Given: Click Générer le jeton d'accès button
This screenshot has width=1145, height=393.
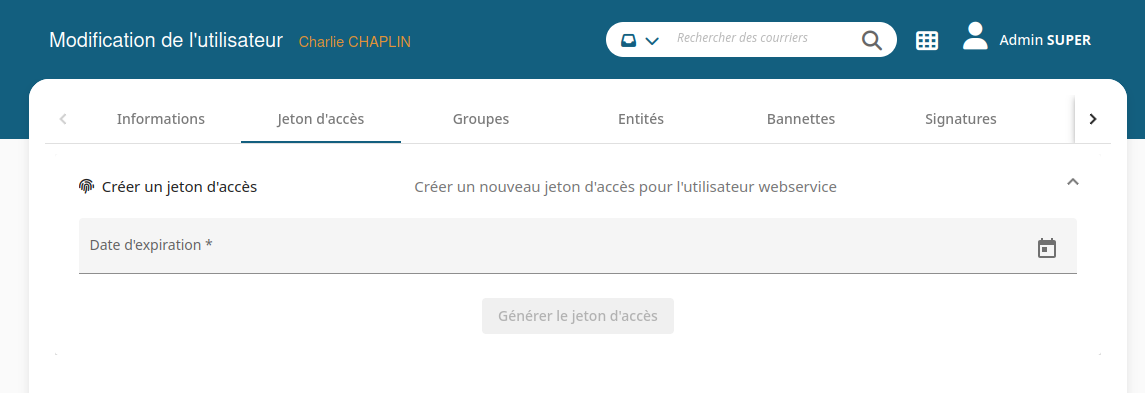Looking at the screenshot, I should [x=578, y=316].
